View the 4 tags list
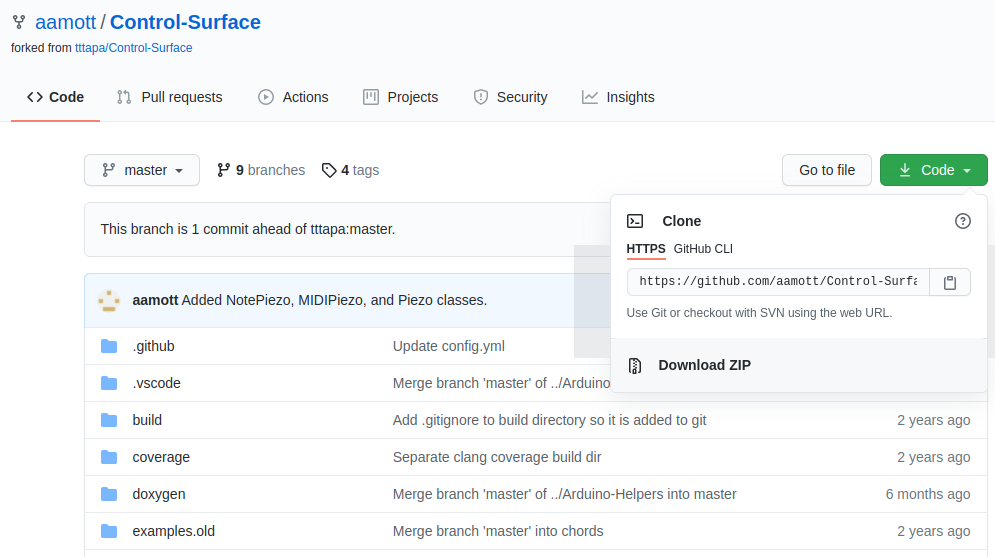Viewport: 995px width, 557px height. click(350, 170)
